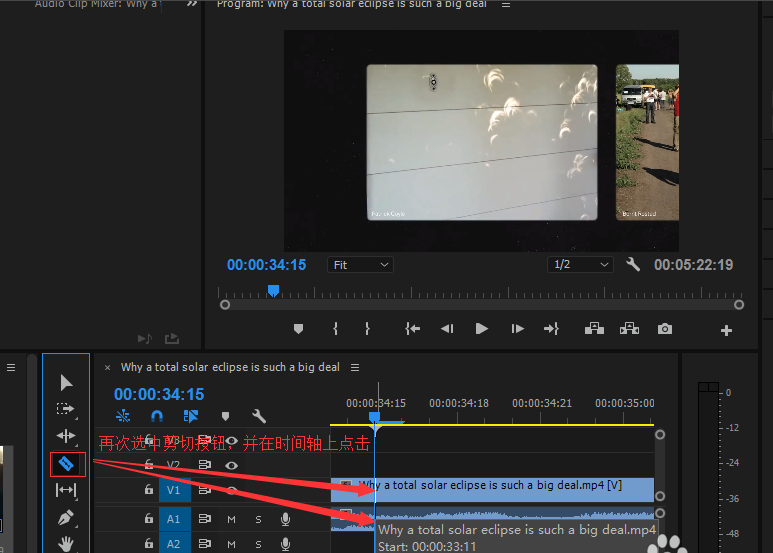Select the Slip tool
Screen dimensions: 773x553
(x=66, y=490)
